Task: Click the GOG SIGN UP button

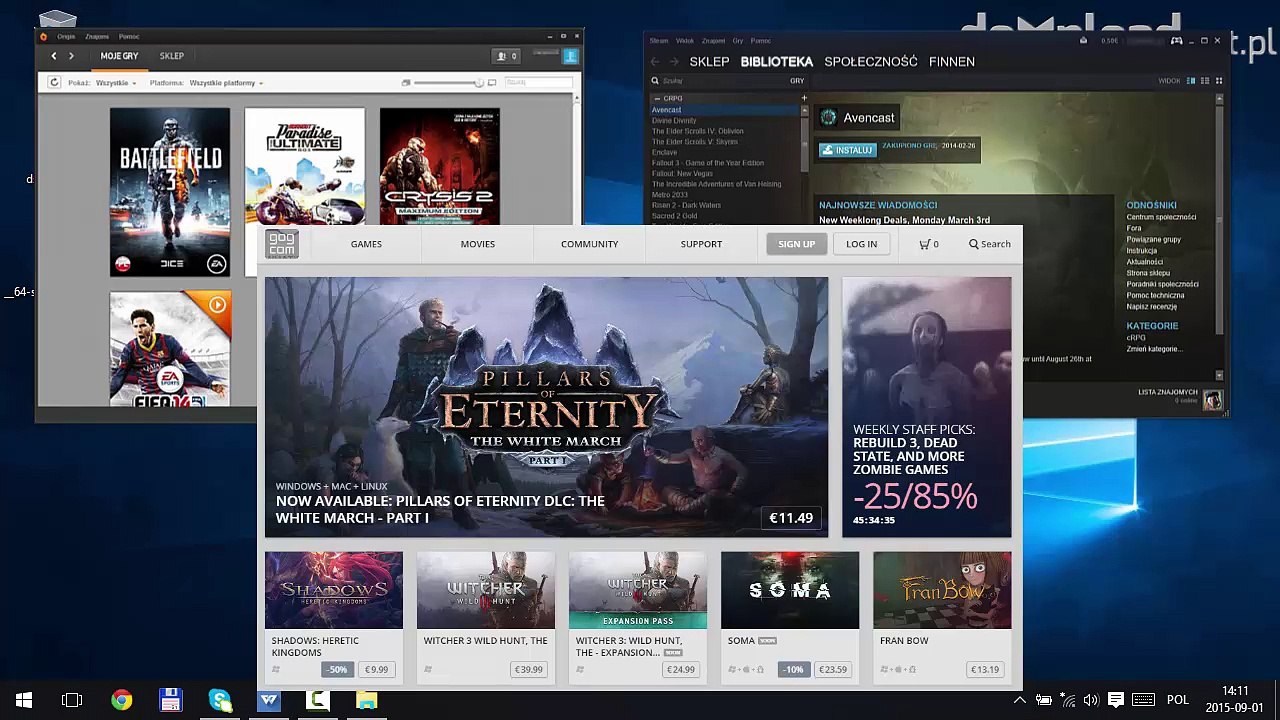Action: pos(797,244)
